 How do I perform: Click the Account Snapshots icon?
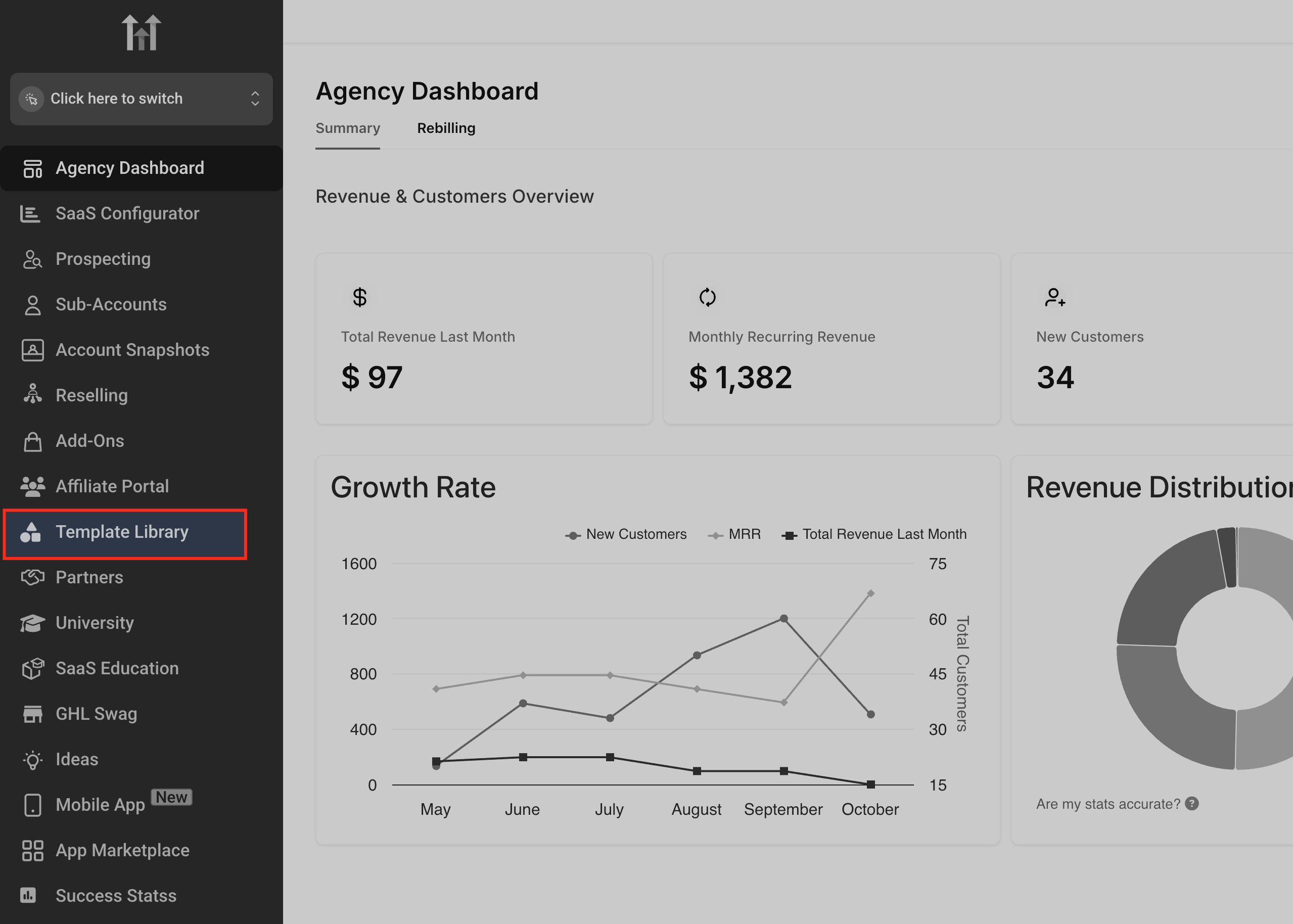pos(32,350)
